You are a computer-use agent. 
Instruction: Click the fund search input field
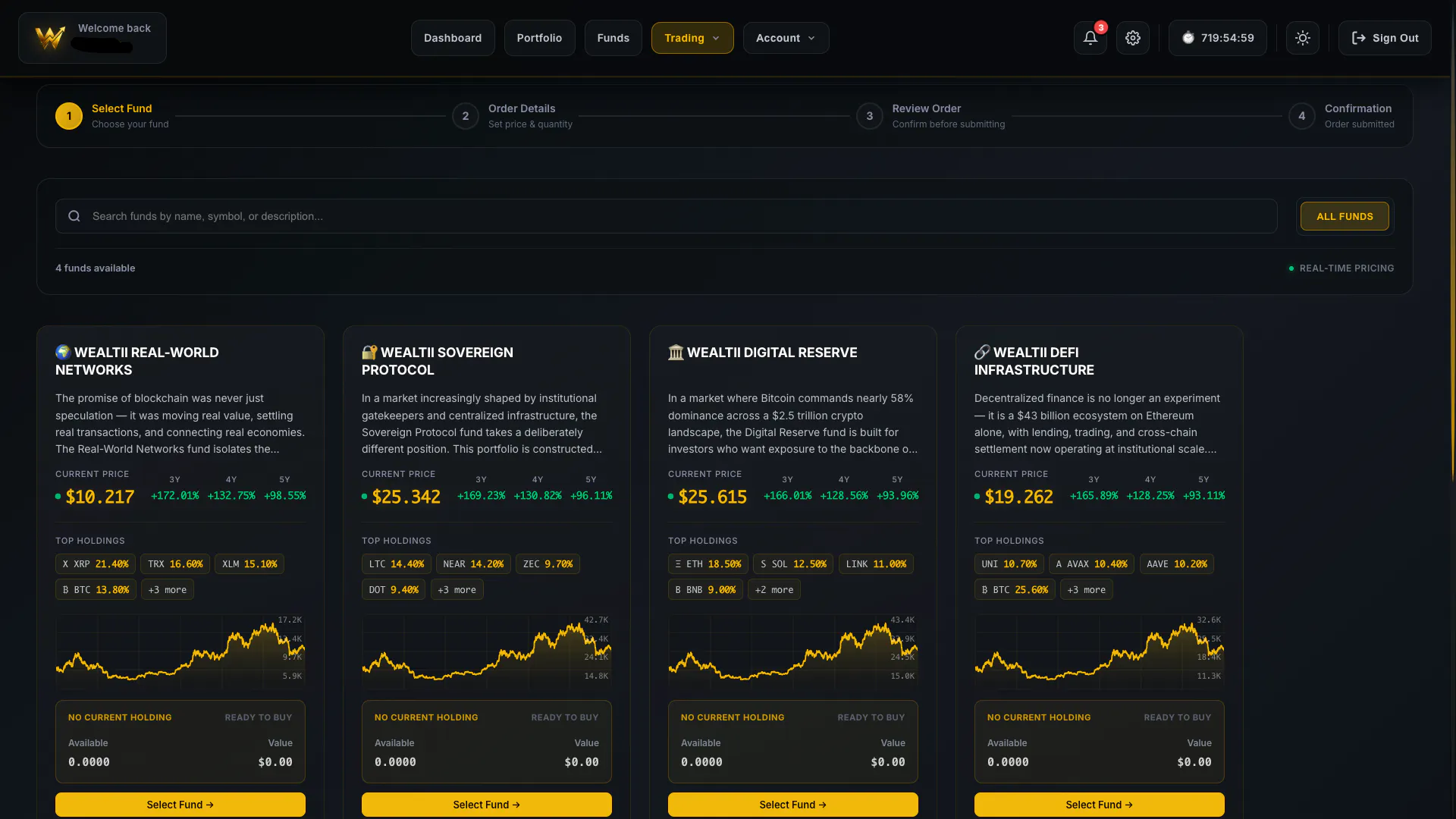tap(666, 216)
